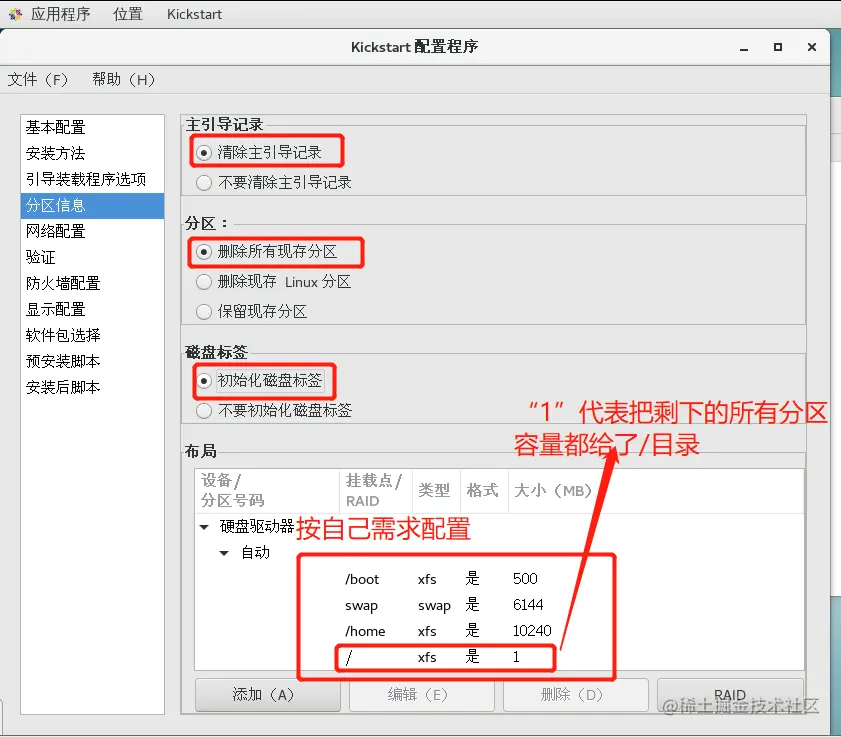This screenshot has width=841, height=737.
Task: Select the /home partition row
Action: coord(499,631)
